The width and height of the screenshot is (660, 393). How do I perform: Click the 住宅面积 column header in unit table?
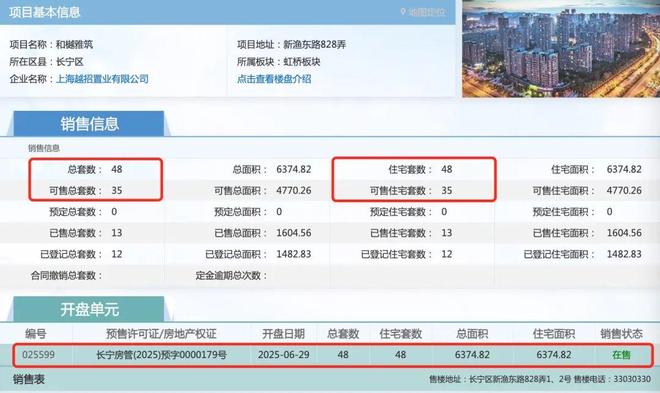click(x=554, y=334)
